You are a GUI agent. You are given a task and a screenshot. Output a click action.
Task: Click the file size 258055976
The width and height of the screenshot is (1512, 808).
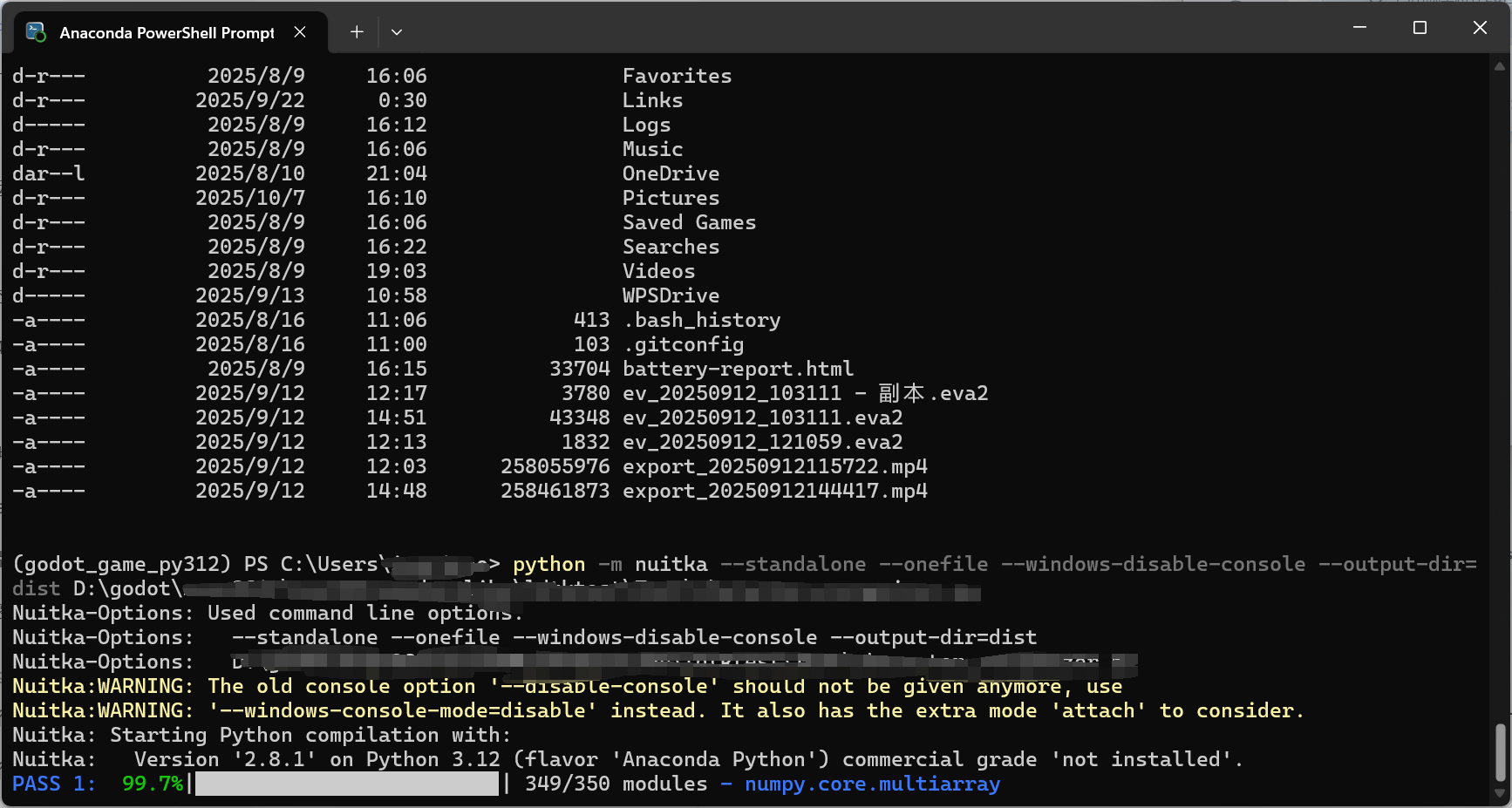click(x=555, y=466)
